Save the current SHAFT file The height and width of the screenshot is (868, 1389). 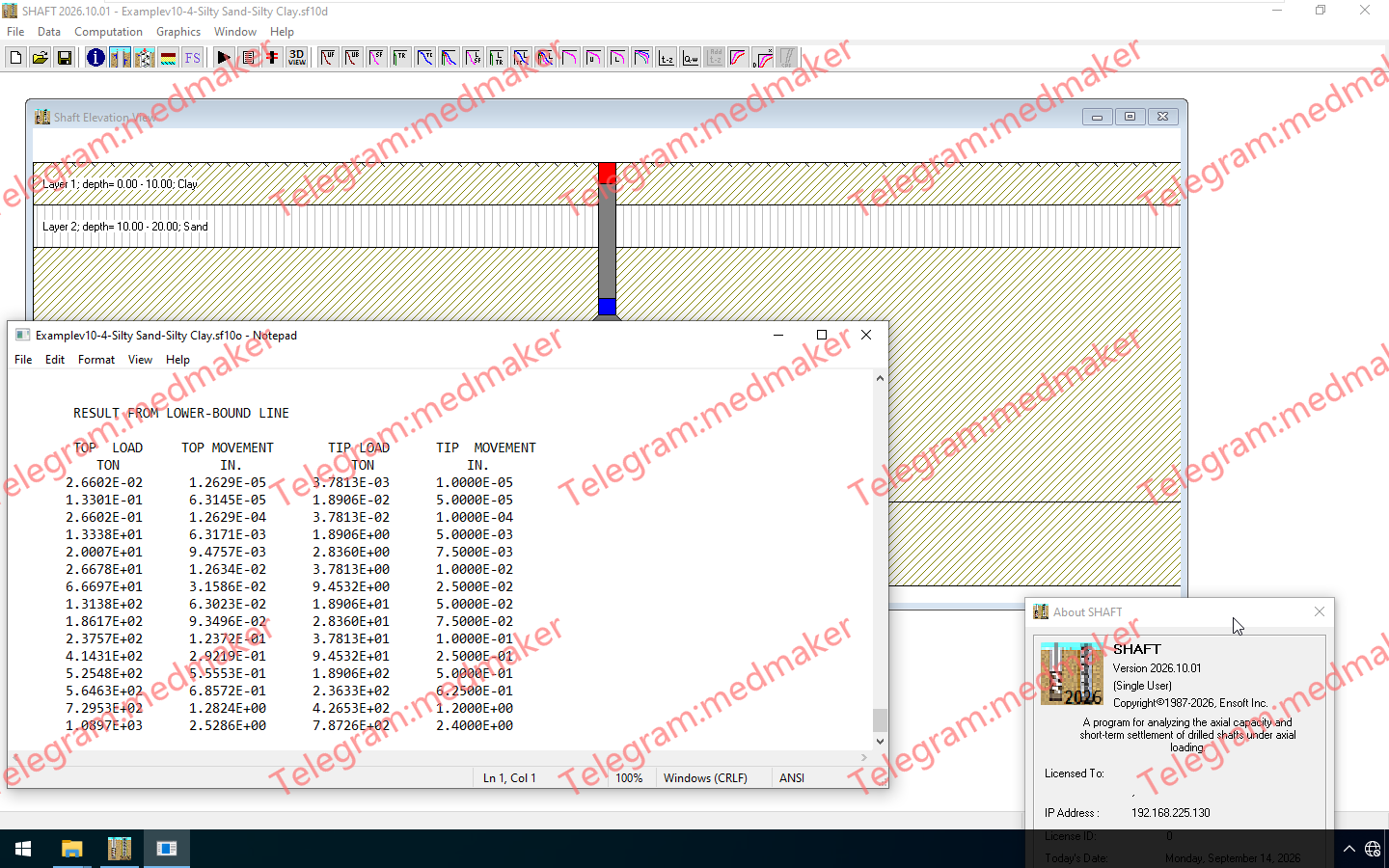[x=65, y=58]
